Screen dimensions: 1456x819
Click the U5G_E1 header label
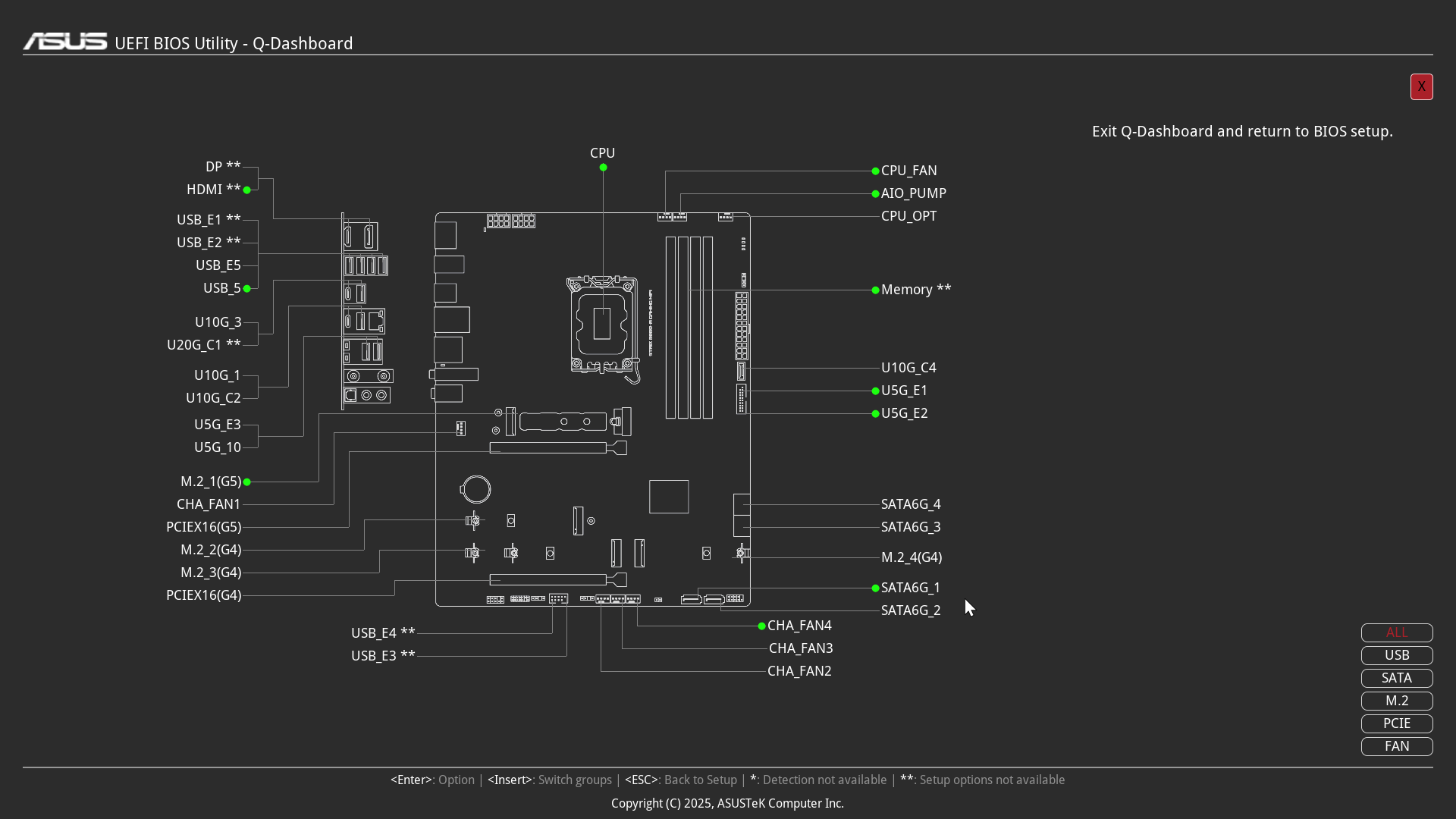pos(904,391)
